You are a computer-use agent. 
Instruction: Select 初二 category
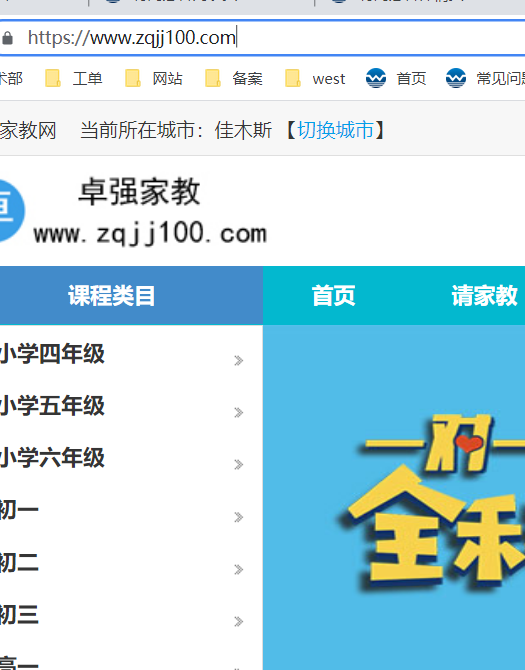(x=19, y=563)
